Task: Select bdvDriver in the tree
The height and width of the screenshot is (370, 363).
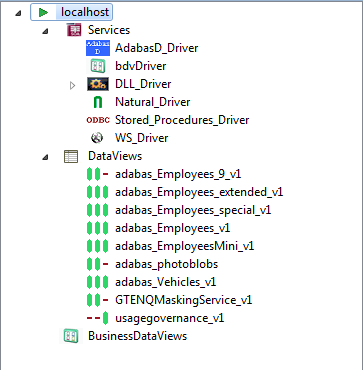Action: 141,66
